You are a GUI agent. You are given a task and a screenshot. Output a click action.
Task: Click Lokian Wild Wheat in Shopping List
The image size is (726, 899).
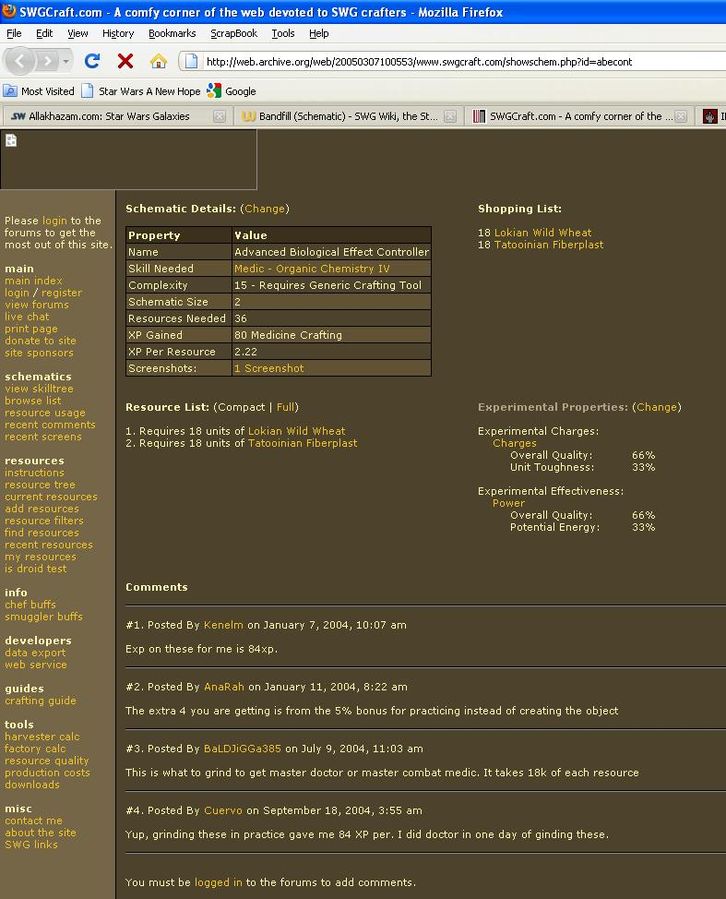click(x=542, y=233)
